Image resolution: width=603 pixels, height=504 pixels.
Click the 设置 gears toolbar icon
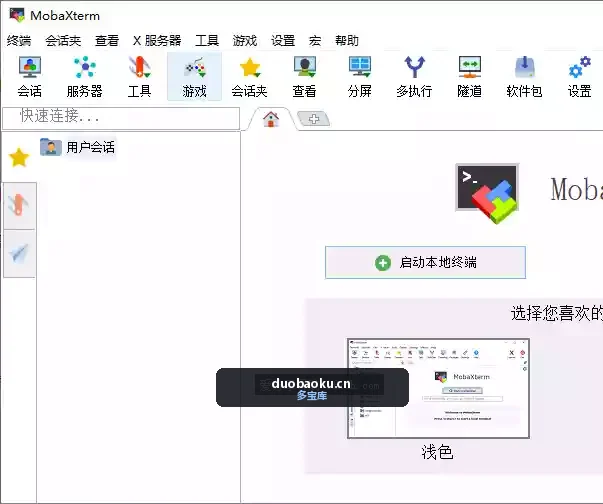point(580,77)
